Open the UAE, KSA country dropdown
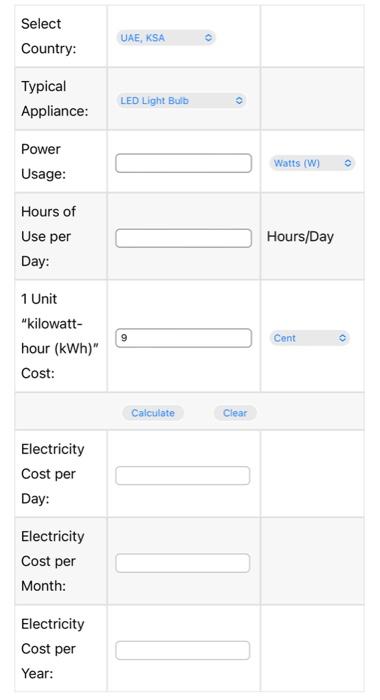 166,38
